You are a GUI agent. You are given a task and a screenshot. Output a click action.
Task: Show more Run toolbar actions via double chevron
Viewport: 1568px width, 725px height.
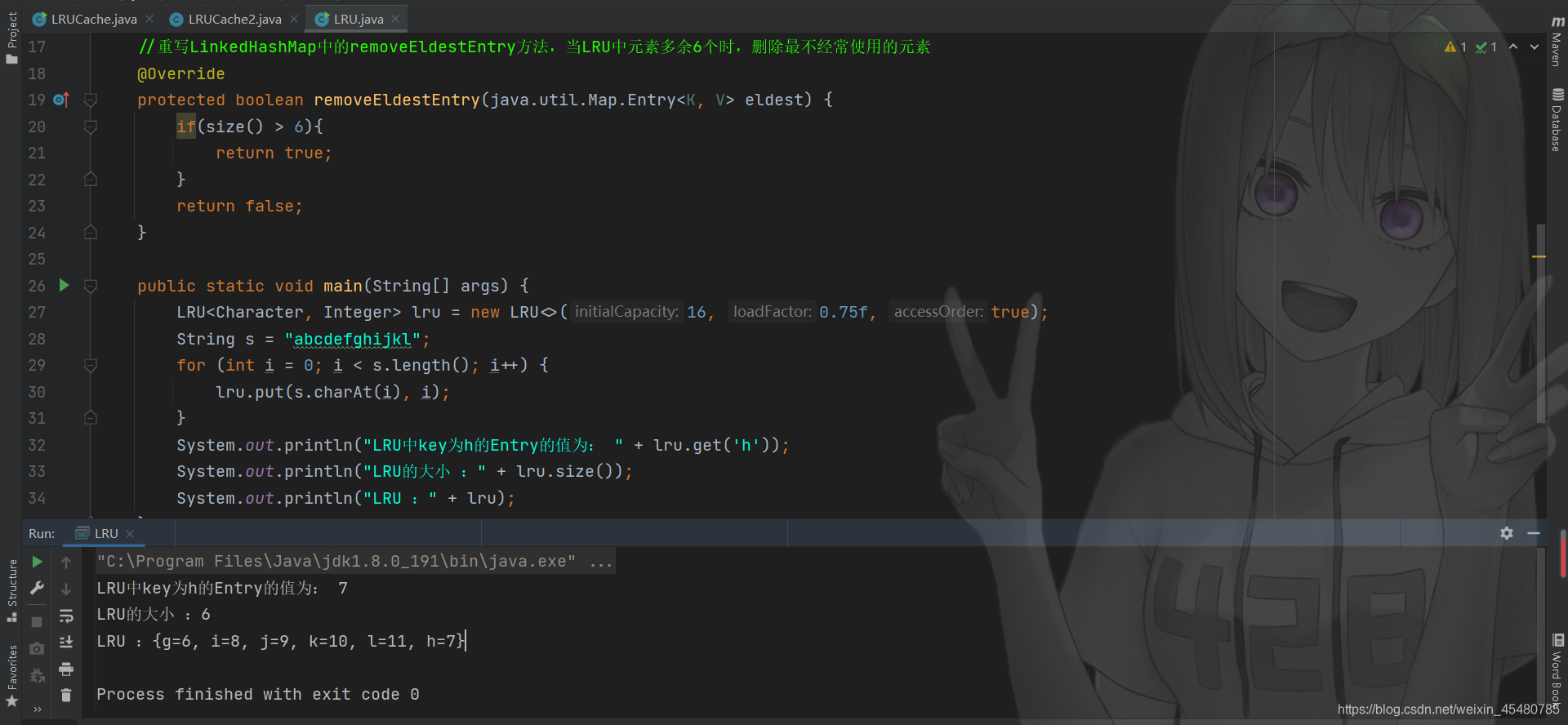point(37,709)
